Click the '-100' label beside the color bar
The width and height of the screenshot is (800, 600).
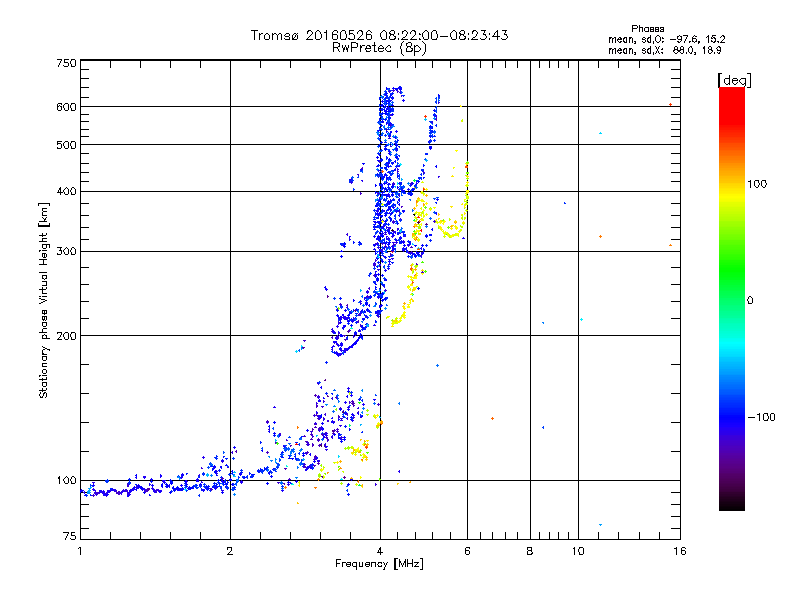coord(761,417)
